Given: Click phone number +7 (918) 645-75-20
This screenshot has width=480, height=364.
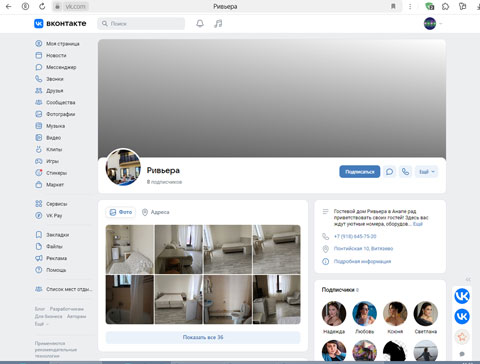Looking at the screenshot, I should click(355, 236).
